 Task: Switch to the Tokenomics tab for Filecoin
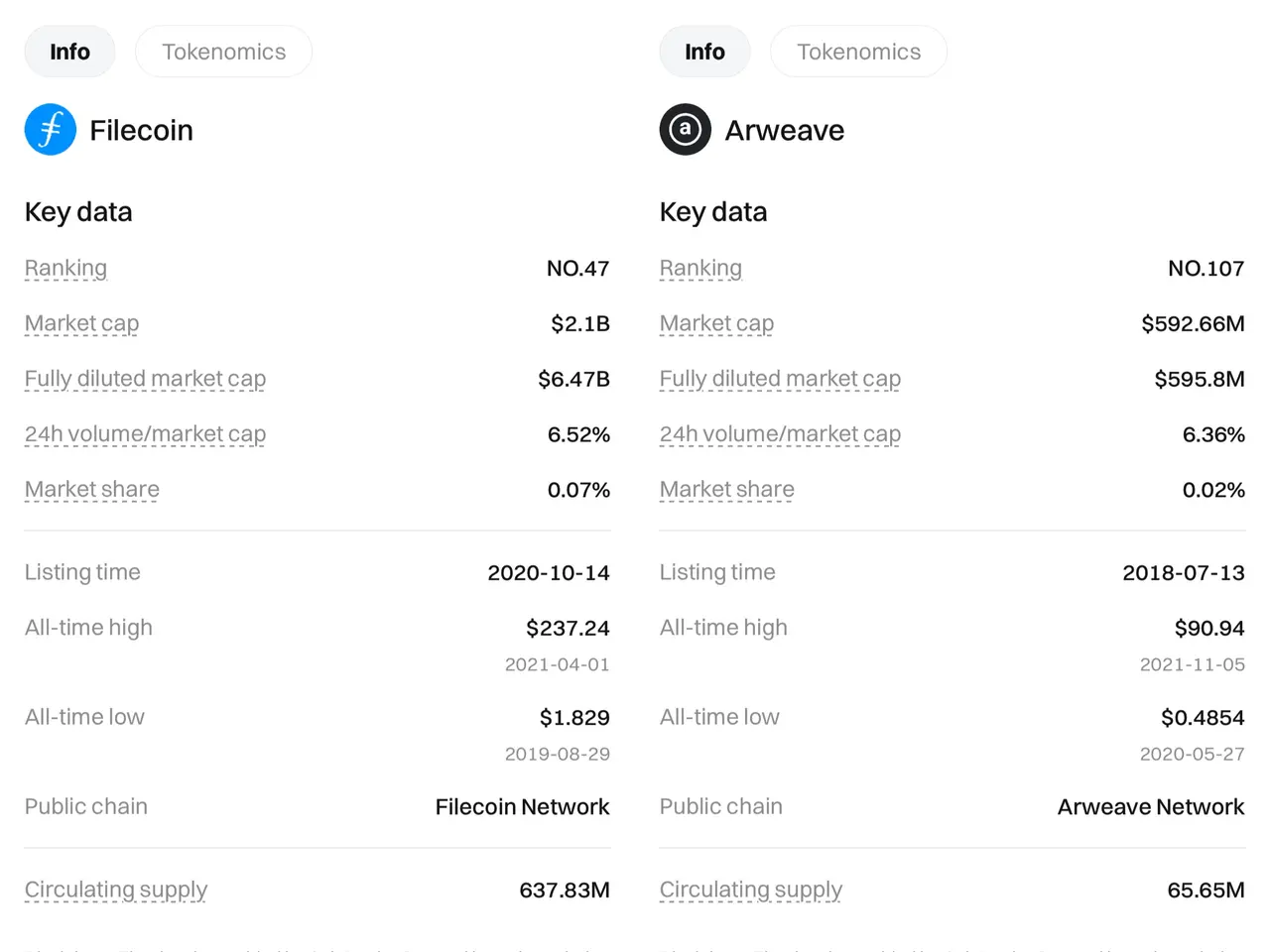[223, 52]
